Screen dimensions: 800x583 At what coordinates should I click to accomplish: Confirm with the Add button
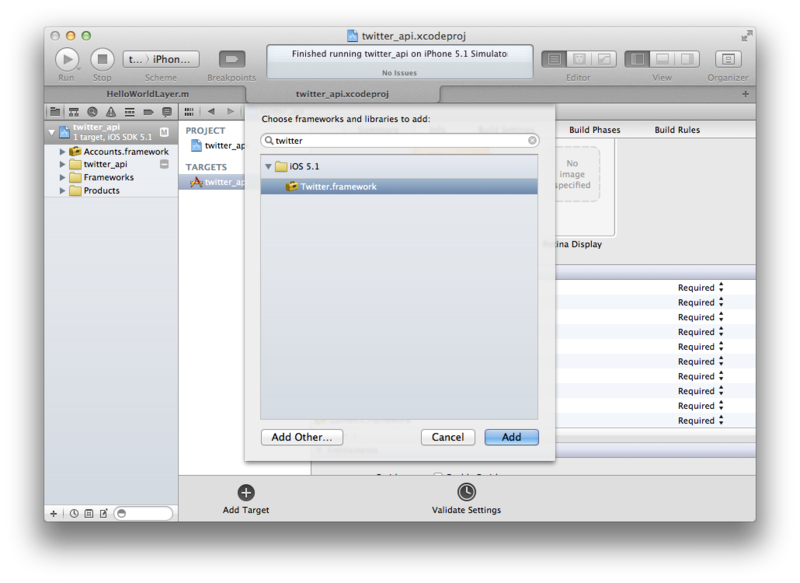click(x=511, y=437)
